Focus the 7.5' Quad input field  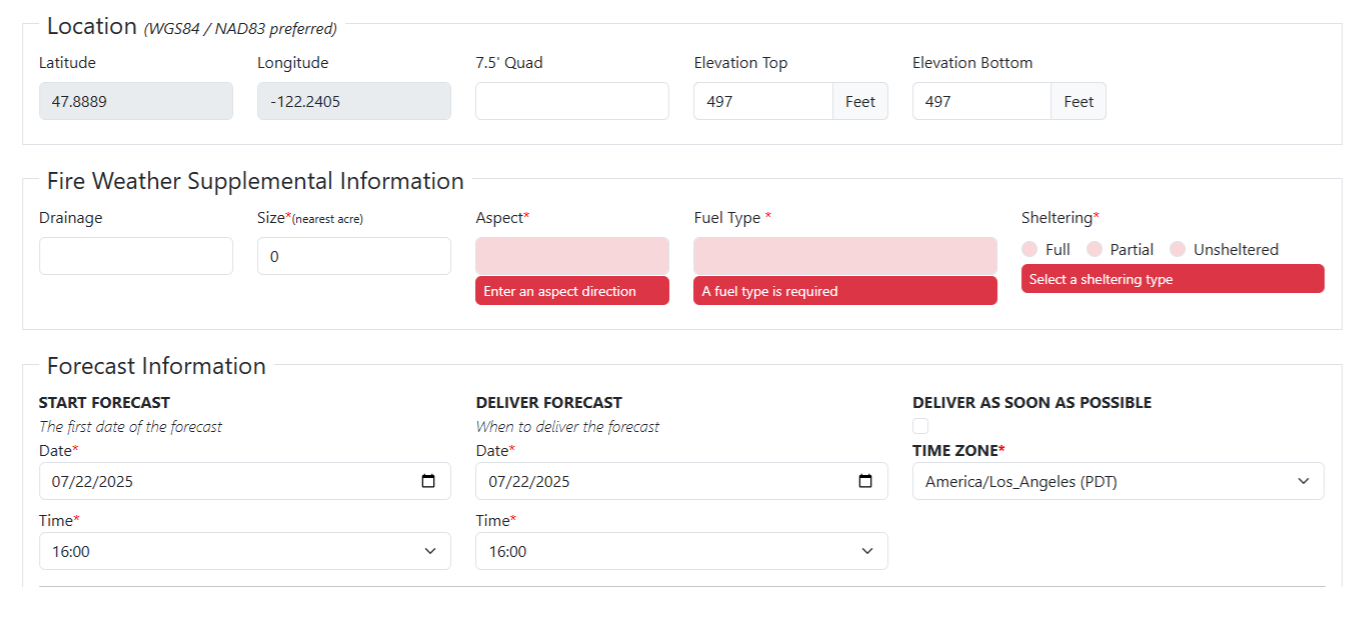pos(572,101)
